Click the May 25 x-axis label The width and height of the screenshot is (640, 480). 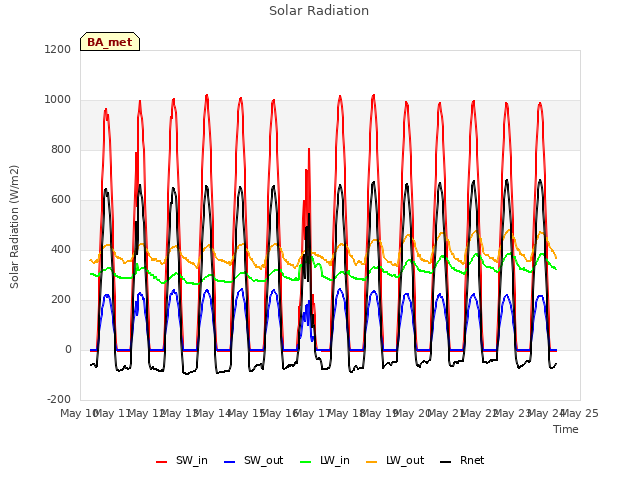pos(580,414)
